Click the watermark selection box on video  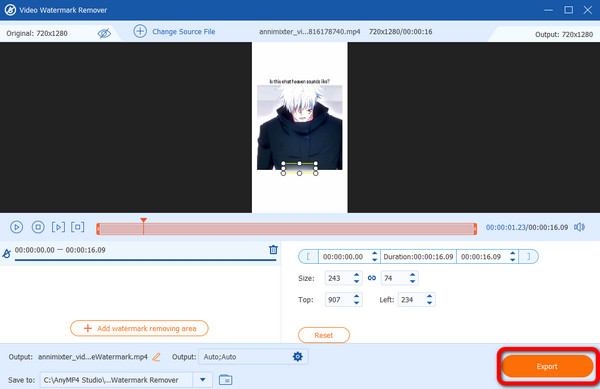point(299,168)
